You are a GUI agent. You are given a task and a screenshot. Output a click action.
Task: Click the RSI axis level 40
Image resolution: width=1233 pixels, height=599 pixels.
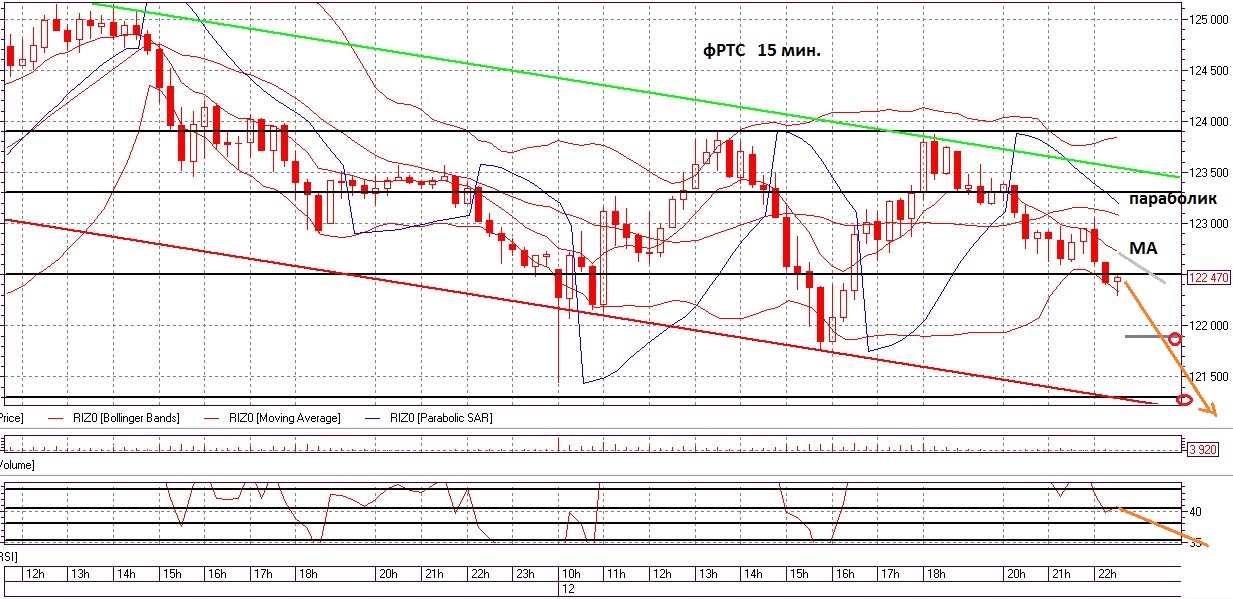[1194, 511]
